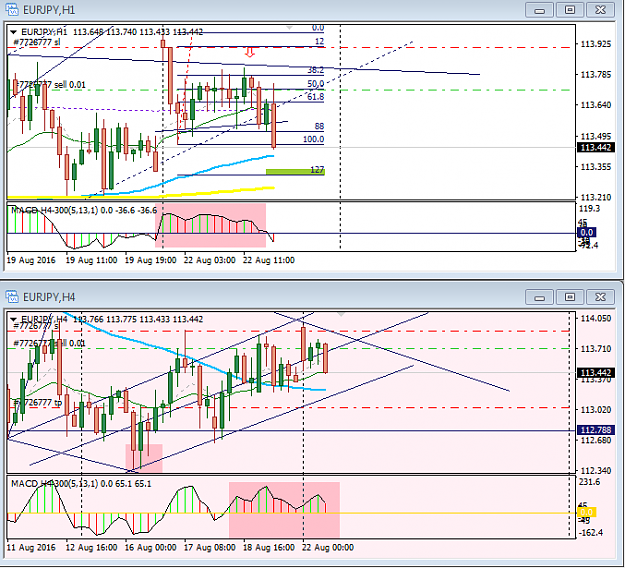Click the 113.785 price label on H1 axis
Image resolution: width=625 pixels, height=568 pixels.
coord(596,75)
